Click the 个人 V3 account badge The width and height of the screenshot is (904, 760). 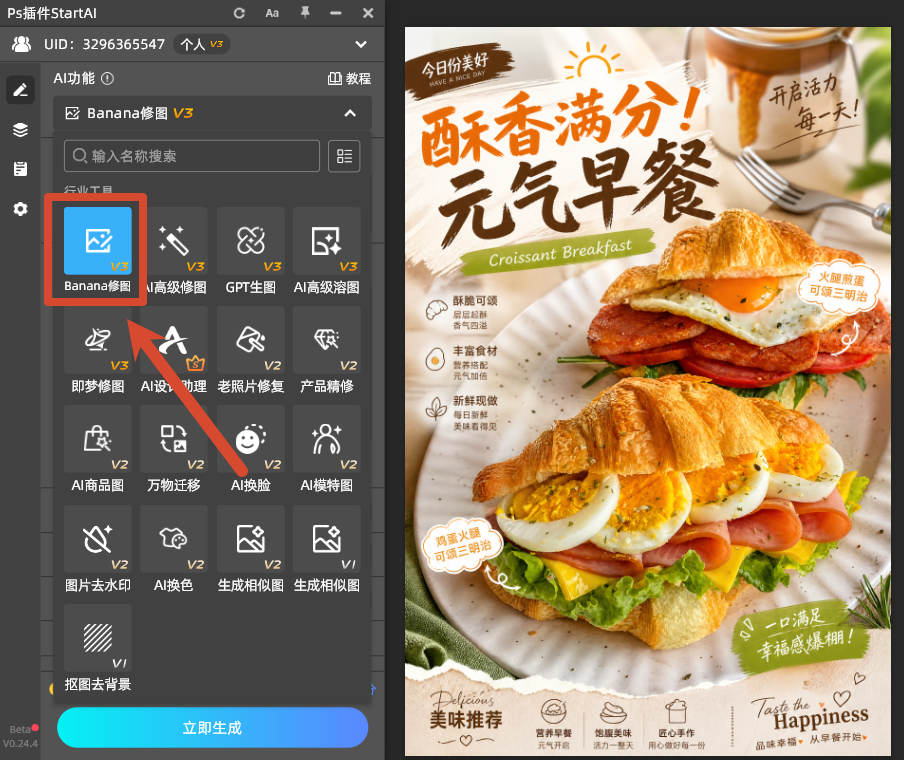tap(201, 44)
